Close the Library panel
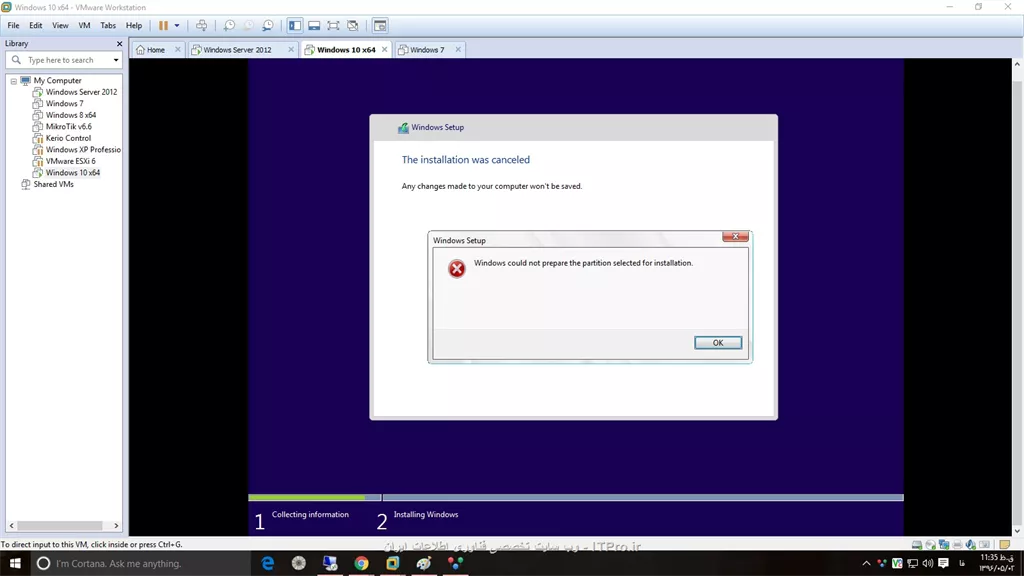 tap(119, 44)
